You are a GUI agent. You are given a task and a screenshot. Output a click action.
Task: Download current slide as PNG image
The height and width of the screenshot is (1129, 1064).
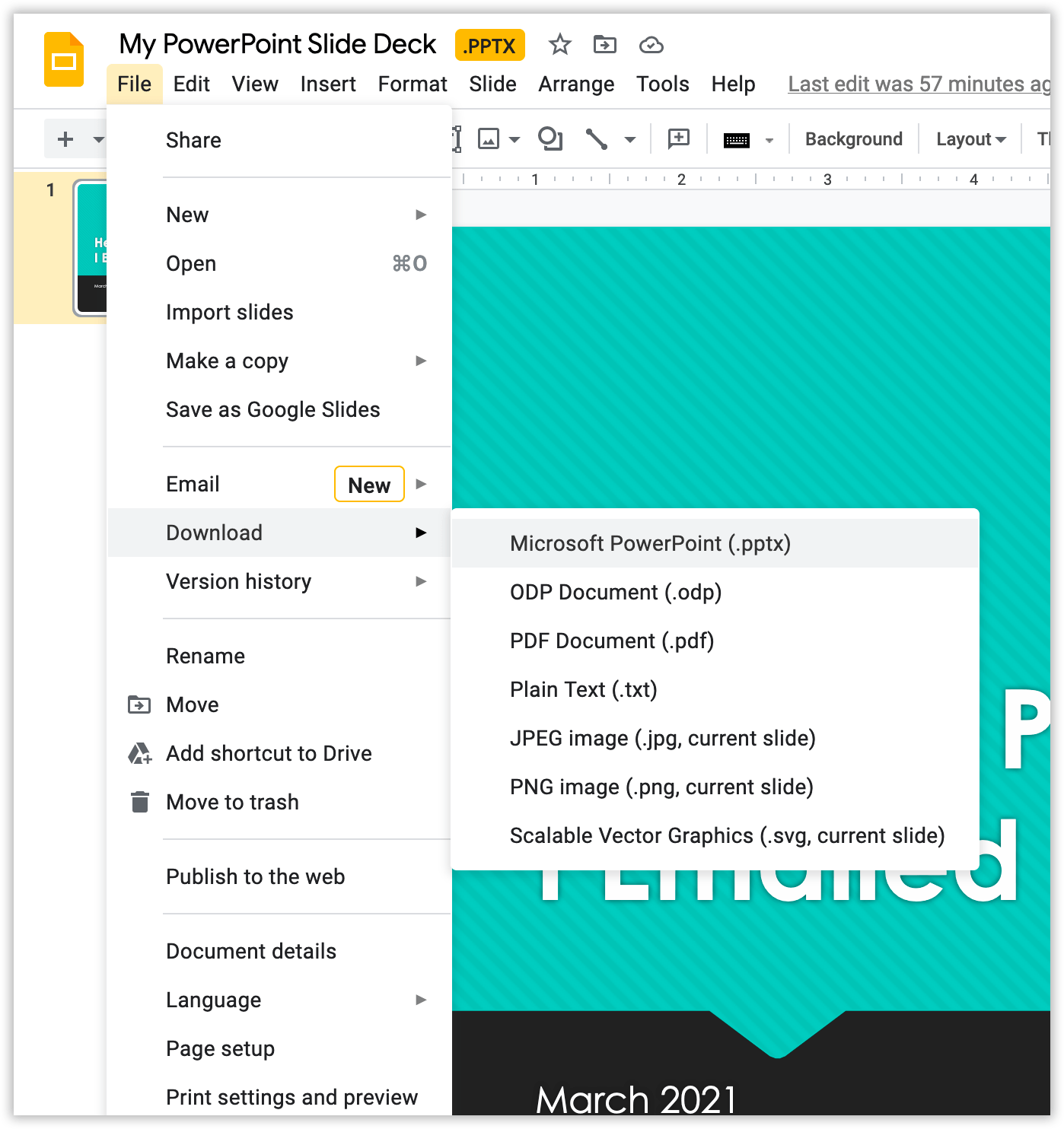pyautogui.click(x=715, y=787)
